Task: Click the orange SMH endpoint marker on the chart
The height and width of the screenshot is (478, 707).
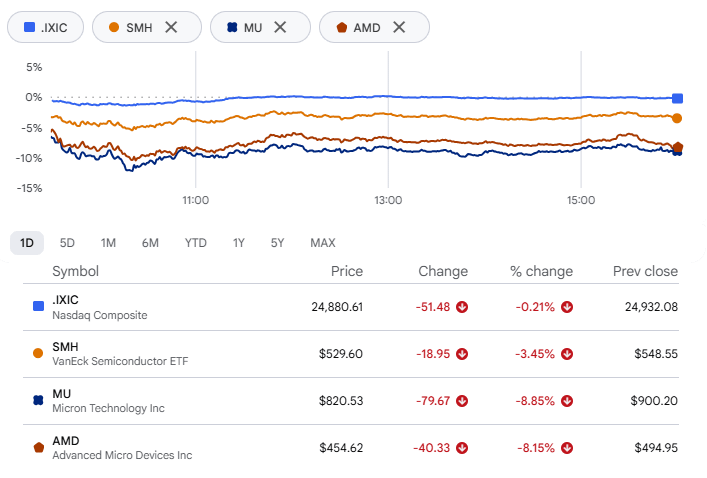Action: 677,118
